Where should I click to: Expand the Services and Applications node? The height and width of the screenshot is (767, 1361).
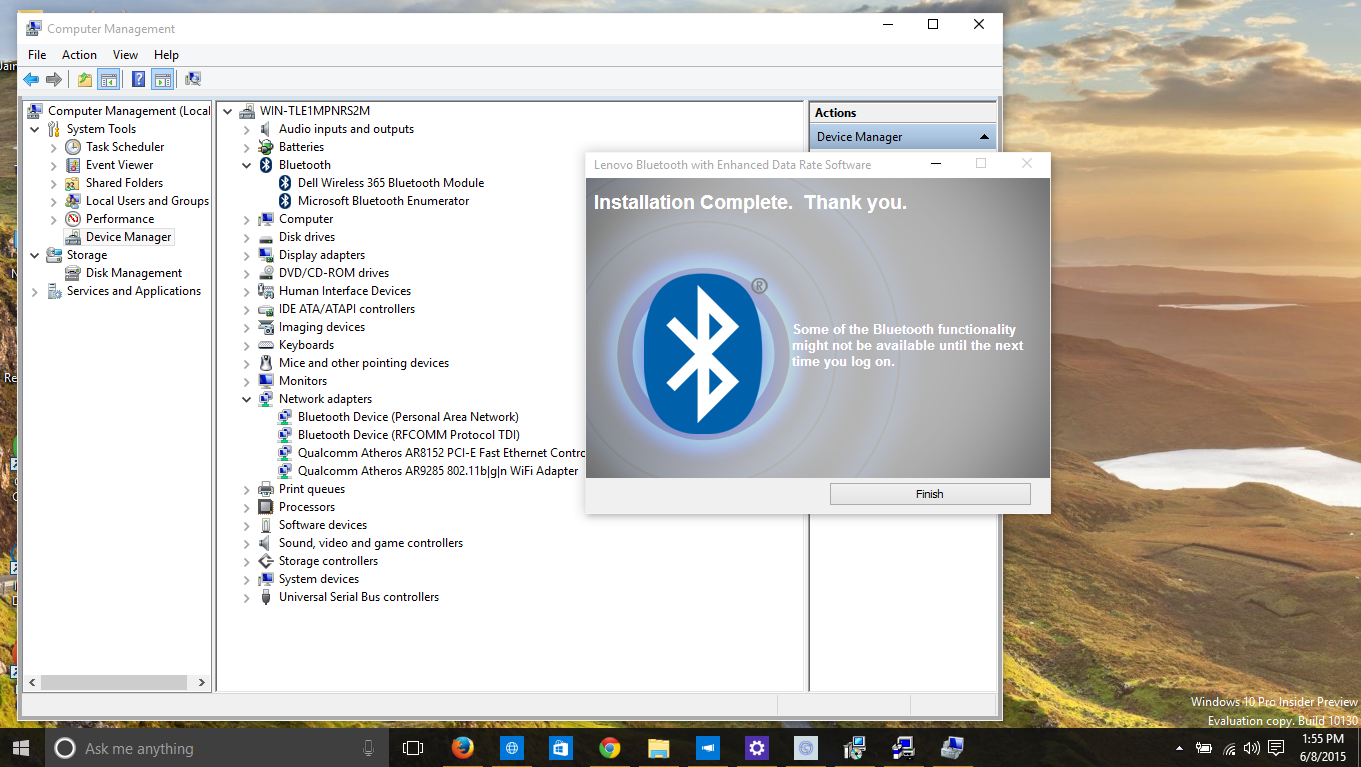[x=35, y=291]
